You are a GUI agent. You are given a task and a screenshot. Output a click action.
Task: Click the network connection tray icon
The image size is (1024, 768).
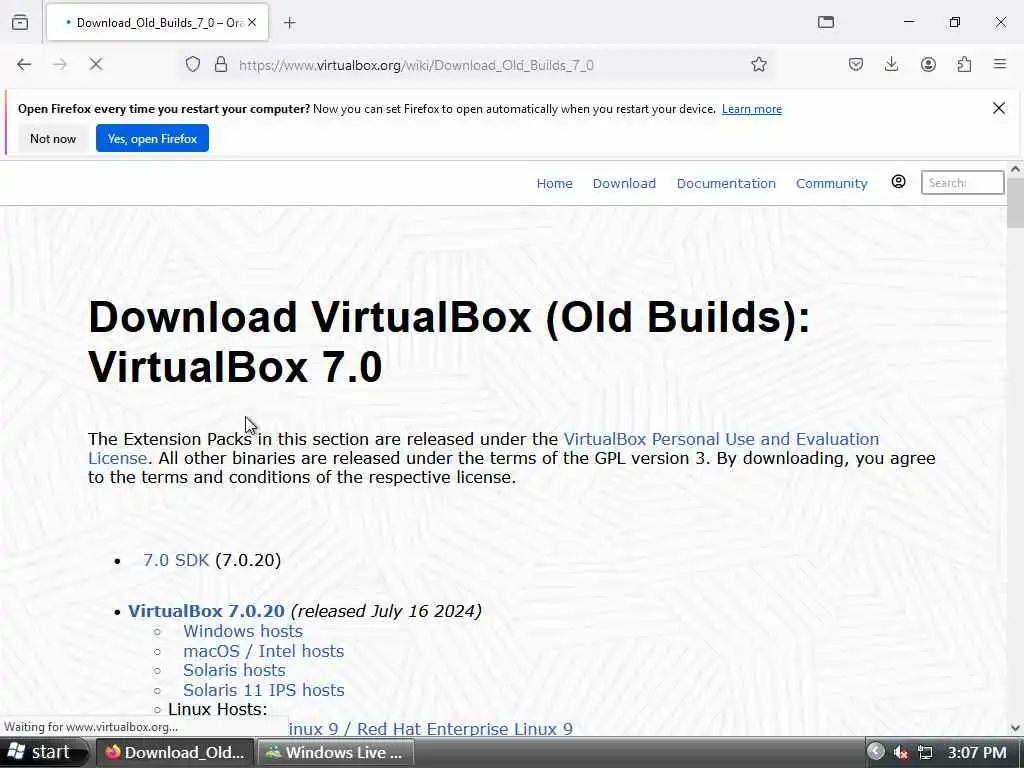(x=925, y=753)
